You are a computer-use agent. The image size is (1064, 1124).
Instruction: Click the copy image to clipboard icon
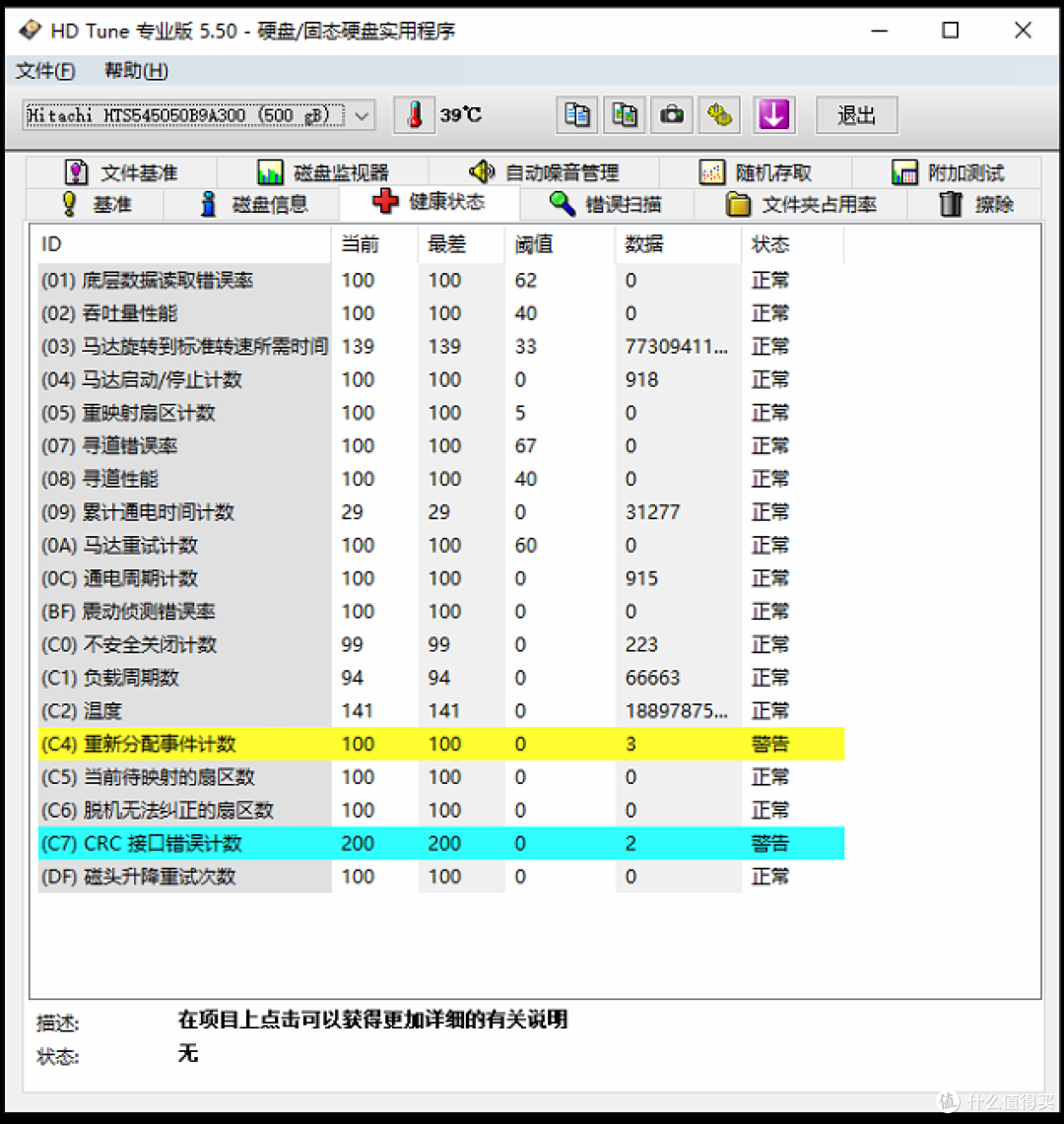[x=624, y=115]
